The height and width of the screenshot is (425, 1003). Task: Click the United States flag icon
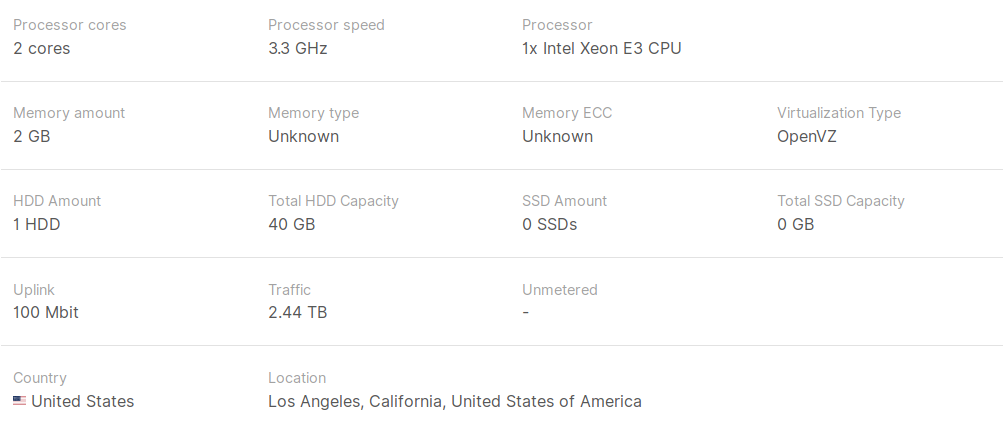[19, 401]
